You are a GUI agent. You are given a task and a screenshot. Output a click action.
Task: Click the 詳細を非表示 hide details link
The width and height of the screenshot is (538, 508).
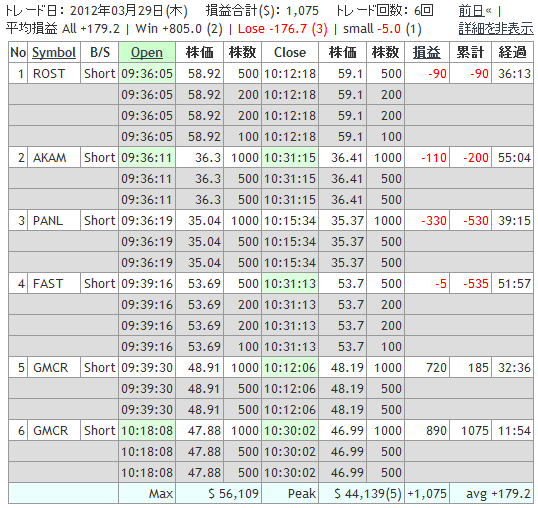click(x=496, y=28)
